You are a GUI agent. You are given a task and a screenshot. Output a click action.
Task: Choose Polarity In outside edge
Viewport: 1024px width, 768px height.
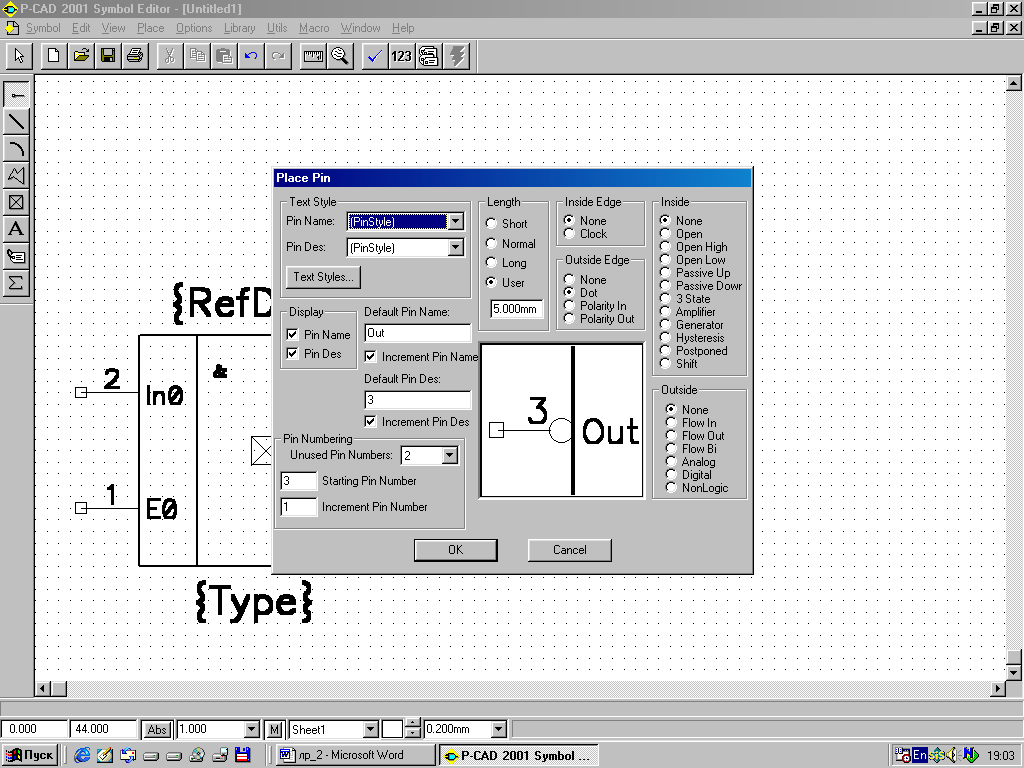569,305
